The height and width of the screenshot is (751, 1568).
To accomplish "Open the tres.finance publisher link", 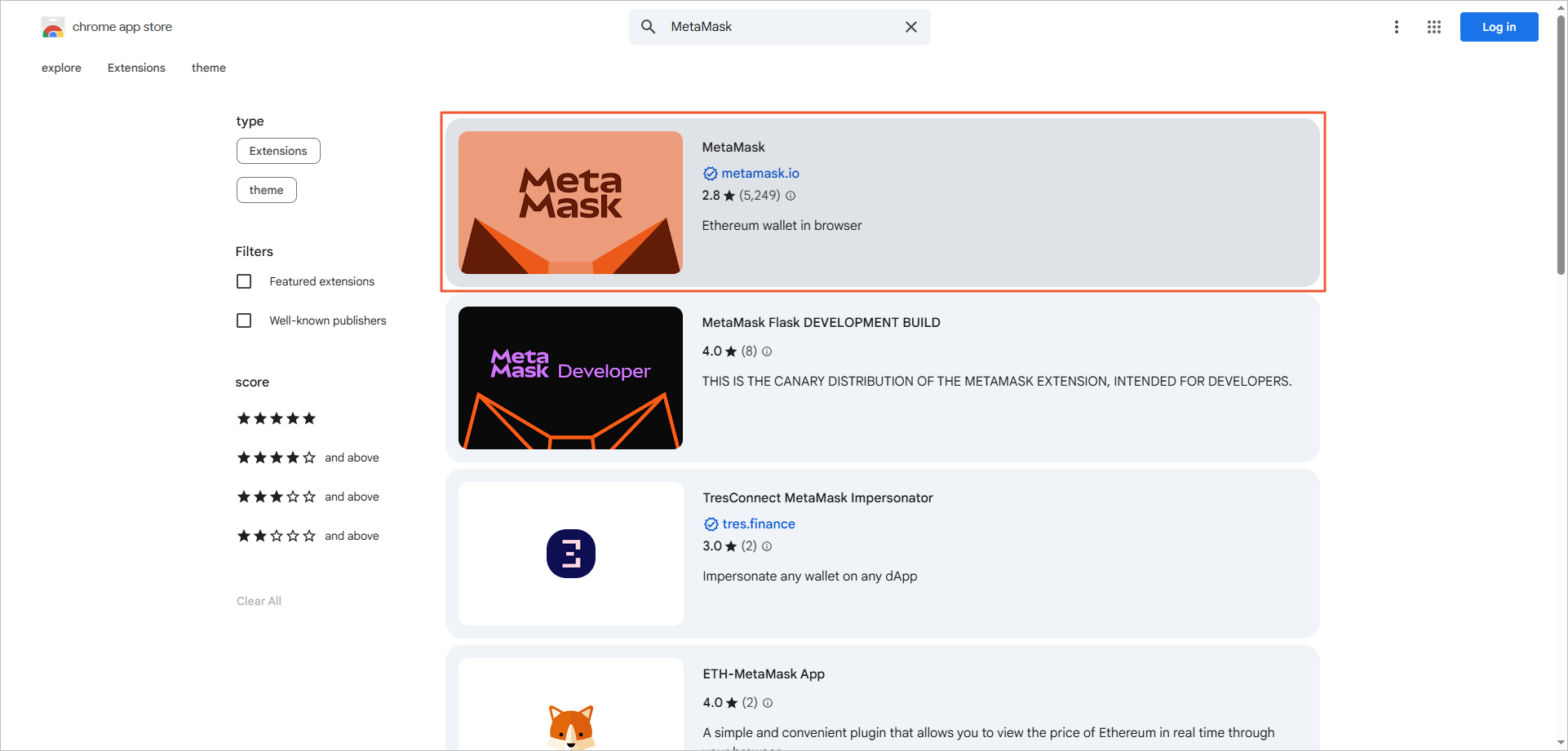I will 759,523.
